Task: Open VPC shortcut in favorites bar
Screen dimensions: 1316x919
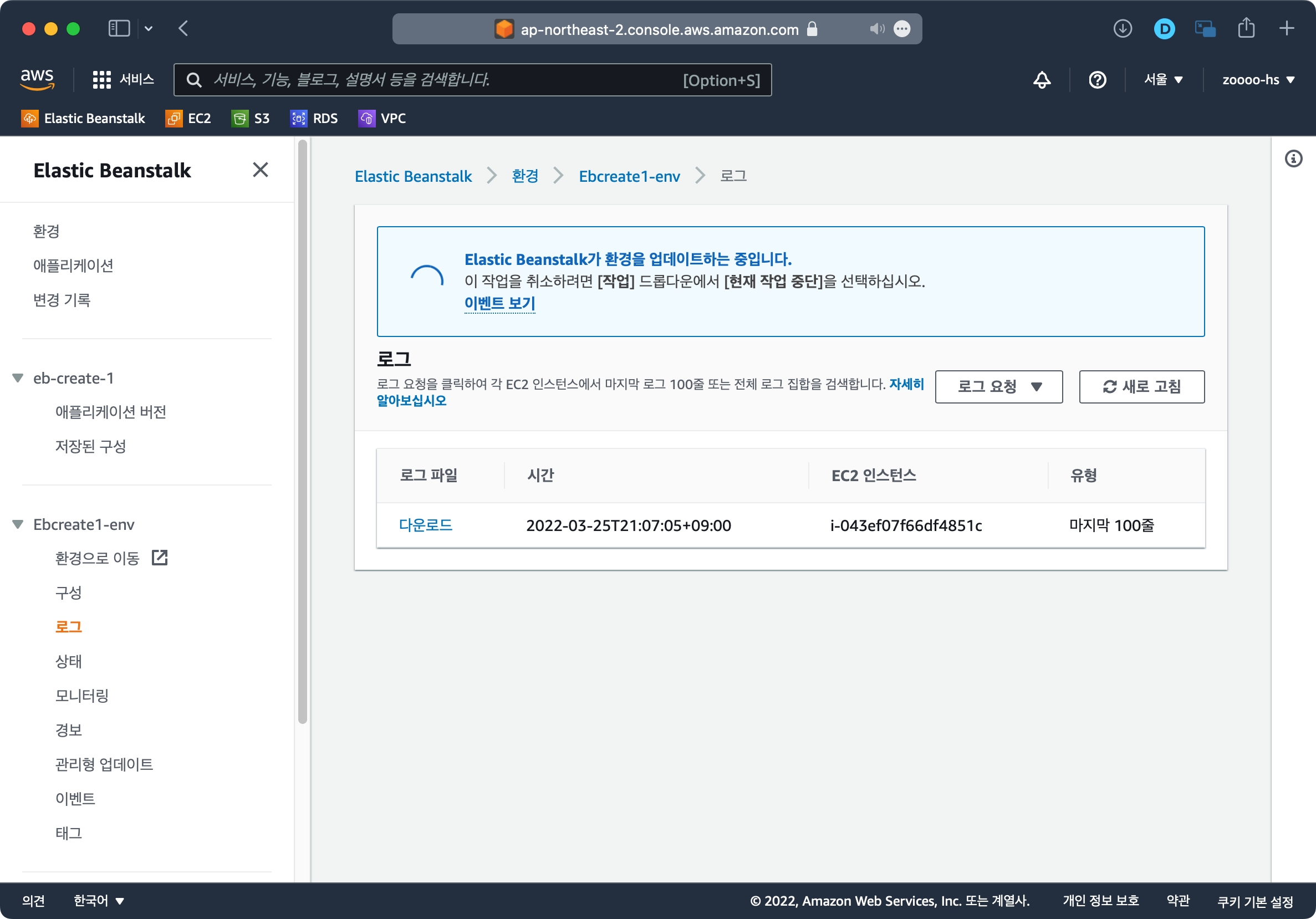Action: tap(382, 118)
